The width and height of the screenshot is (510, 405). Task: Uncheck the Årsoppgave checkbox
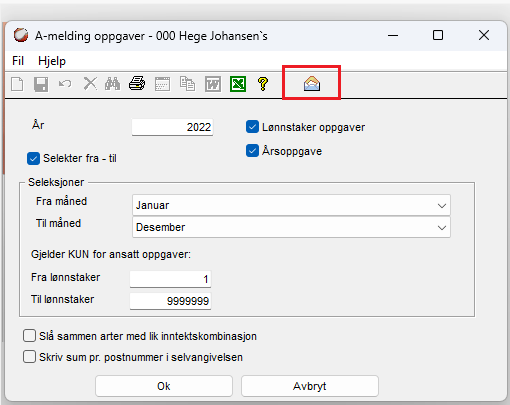(252, 151)
